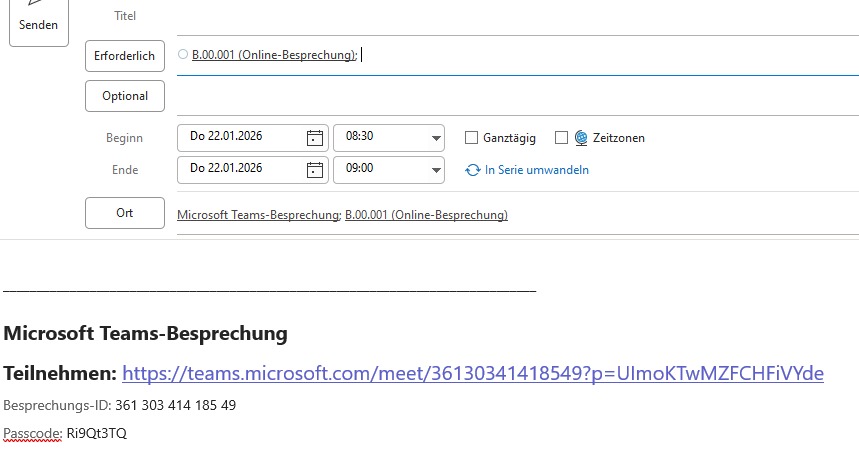Image resolution: width=859 pixels, height=469 pixels.
Task: Expand the 08:30 start time dropdown
Action: tap(435, 138)
